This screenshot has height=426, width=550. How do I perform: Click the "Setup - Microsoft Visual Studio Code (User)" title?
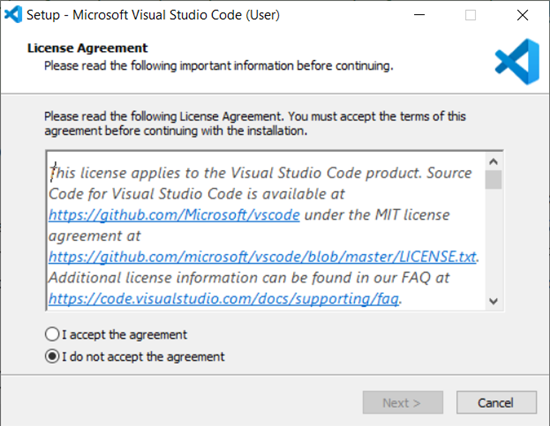(153, 15)
